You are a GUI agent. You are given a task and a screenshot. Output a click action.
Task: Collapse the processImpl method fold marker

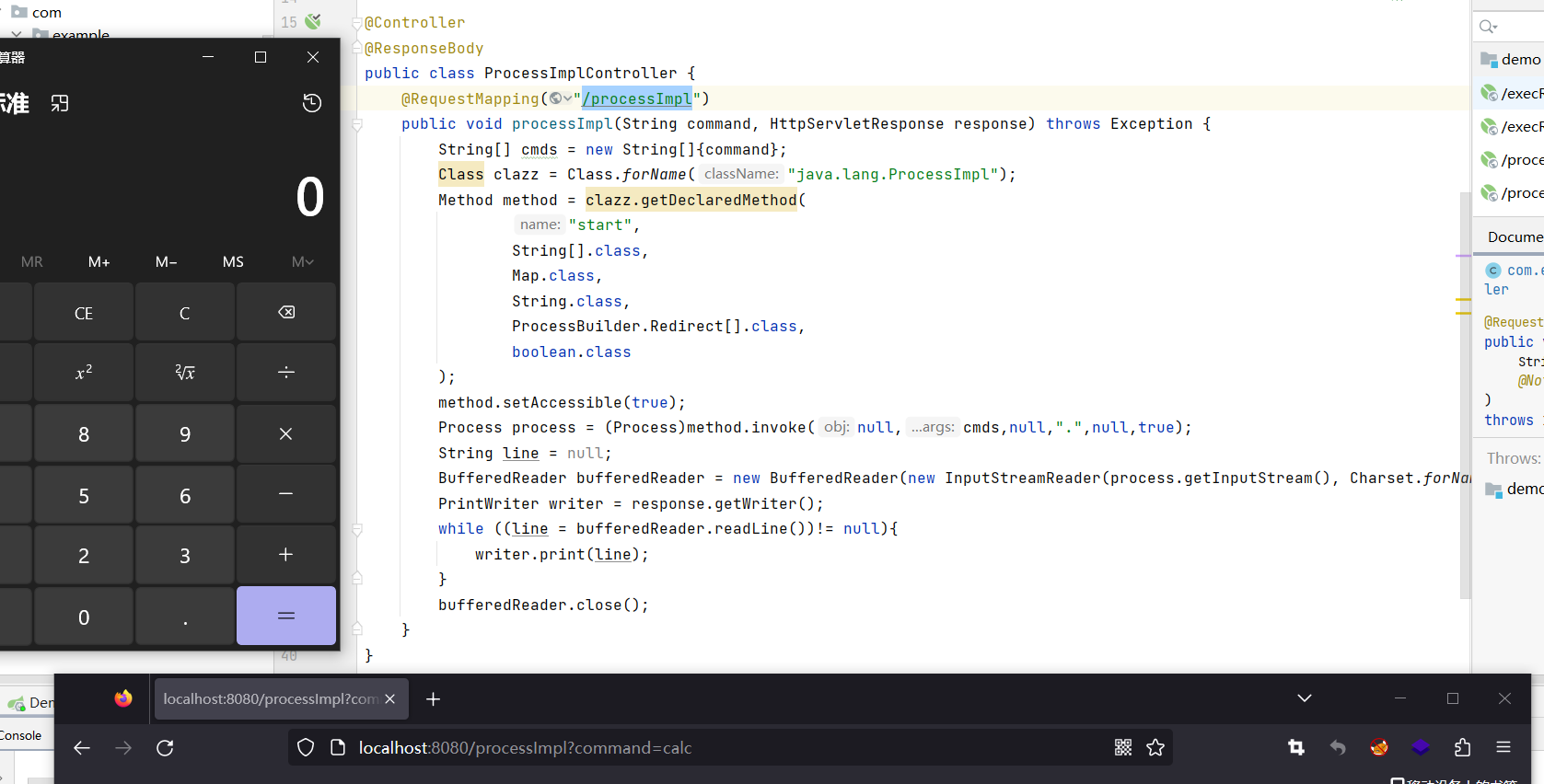[x=357, y=124]
